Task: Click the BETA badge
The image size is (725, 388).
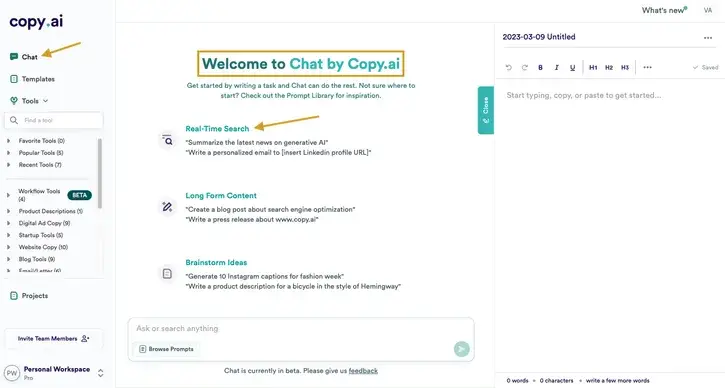Action: (80, 195)
